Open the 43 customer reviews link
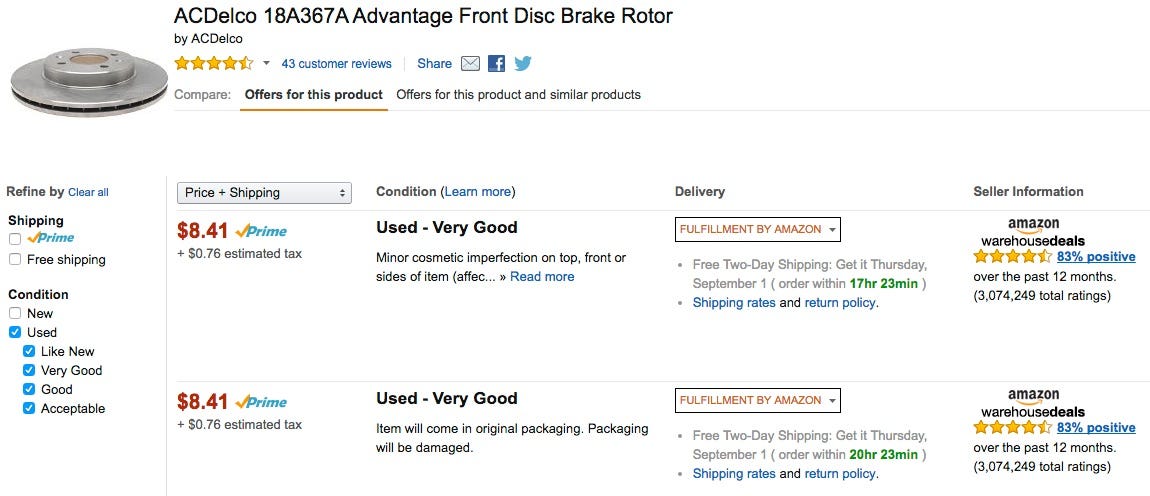This screenshot has height=496, width=1150. [x=336, y=64]
